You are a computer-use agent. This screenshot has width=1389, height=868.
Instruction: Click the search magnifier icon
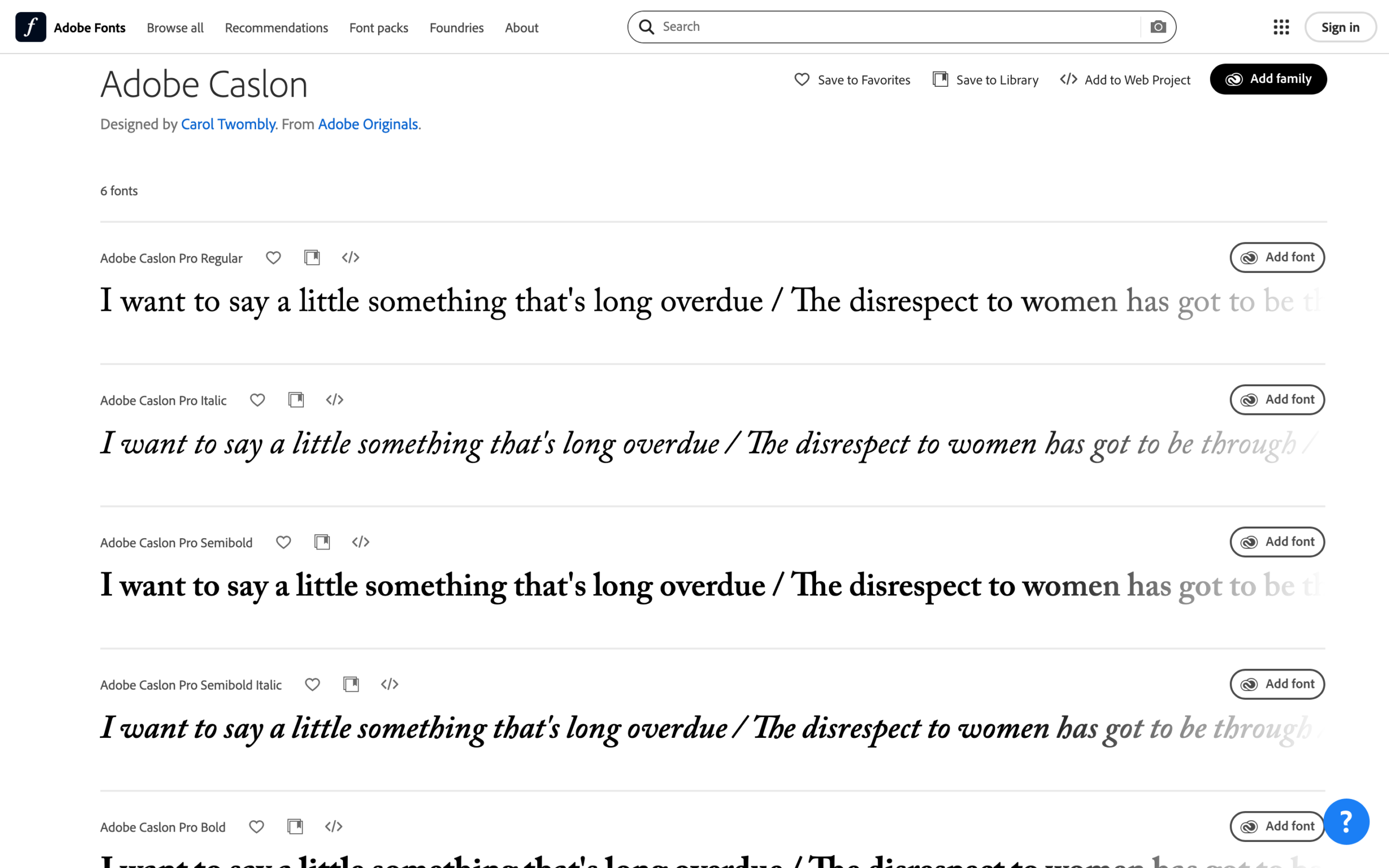[x=647, y=27]
